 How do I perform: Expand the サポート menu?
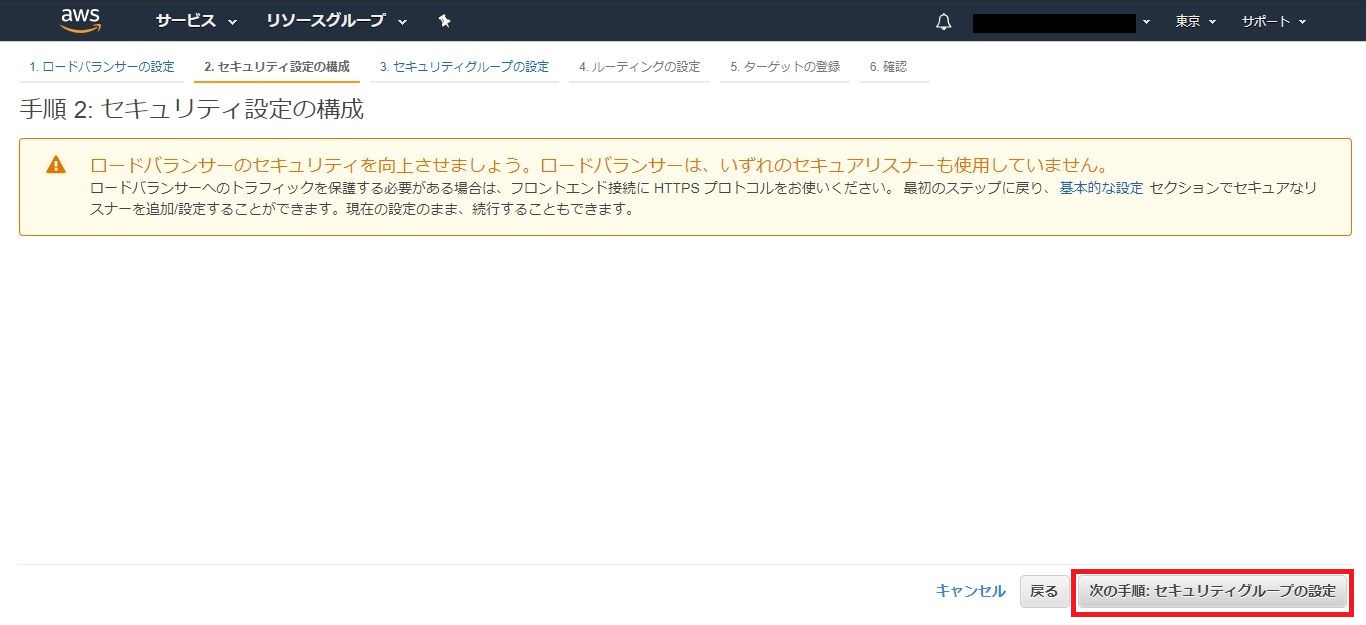tap(1273, 21)
